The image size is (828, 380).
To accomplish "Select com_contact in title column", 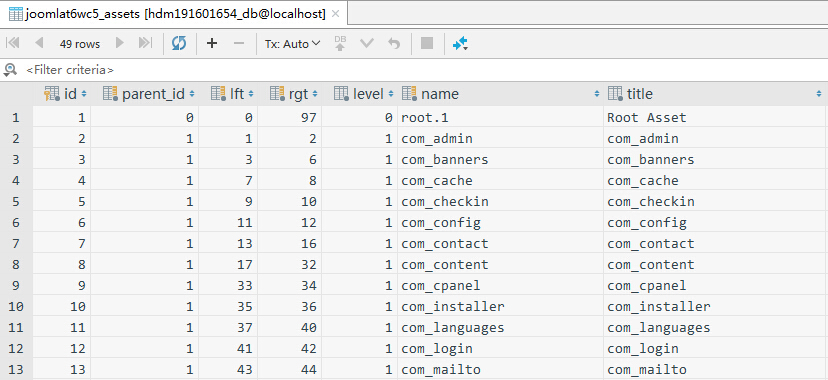I will [715, 243].
